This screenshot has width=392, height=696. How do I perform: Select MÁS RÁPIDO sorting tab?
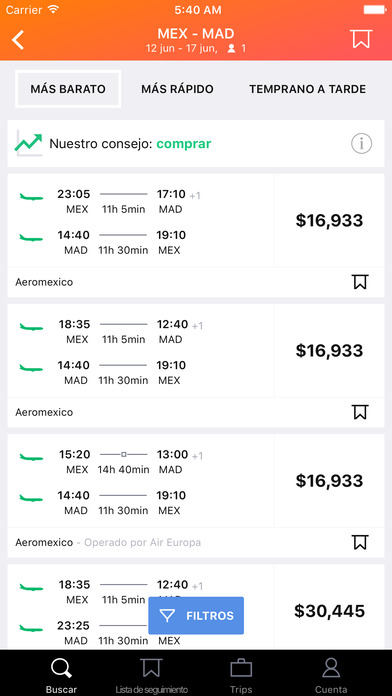(x=177, y=89)
